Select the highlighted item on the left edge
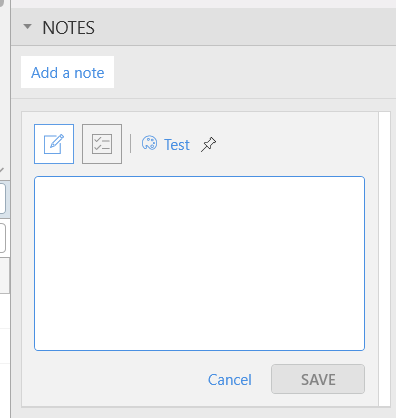 coord(3,199)
